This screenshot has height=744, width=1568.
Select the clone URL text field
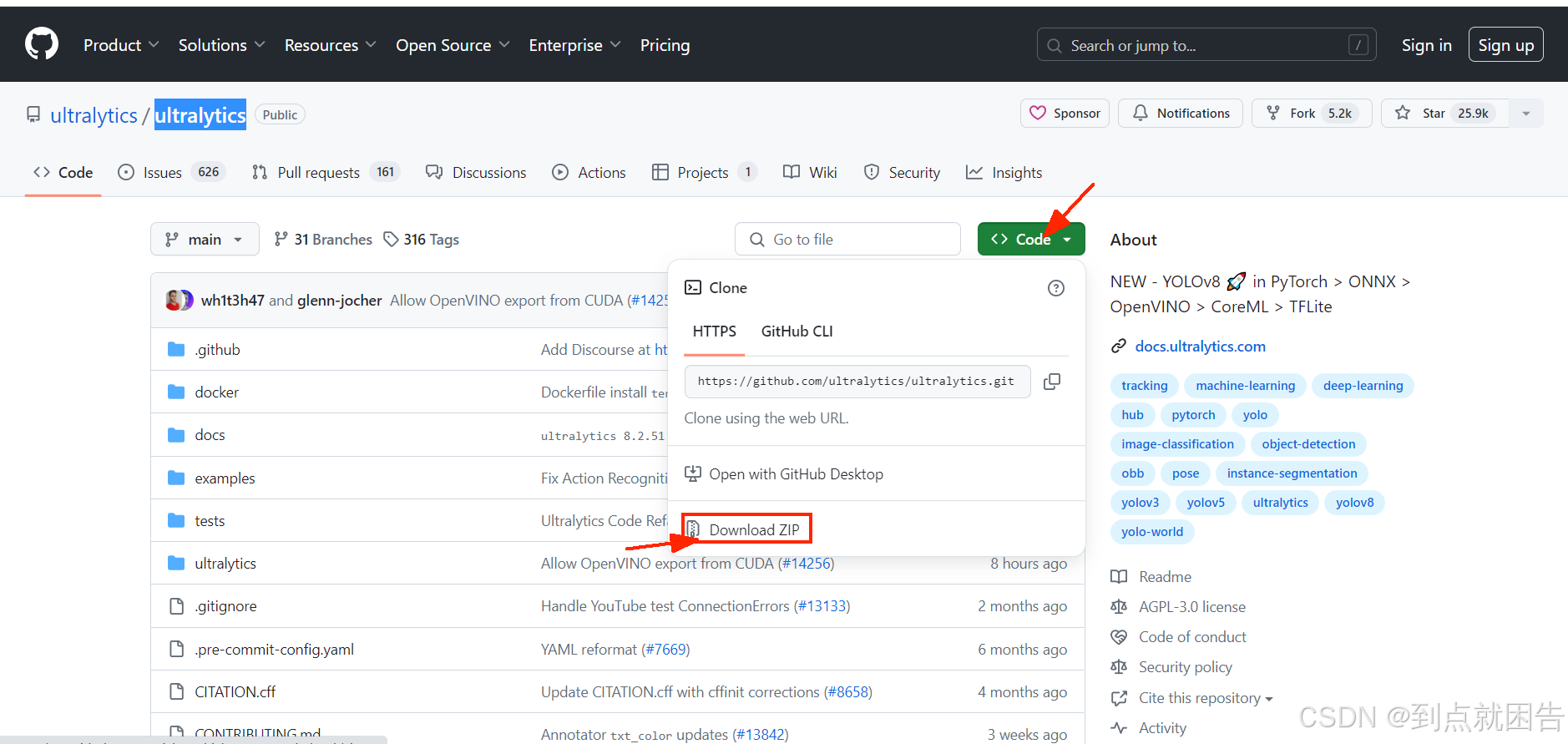[857, 382]
